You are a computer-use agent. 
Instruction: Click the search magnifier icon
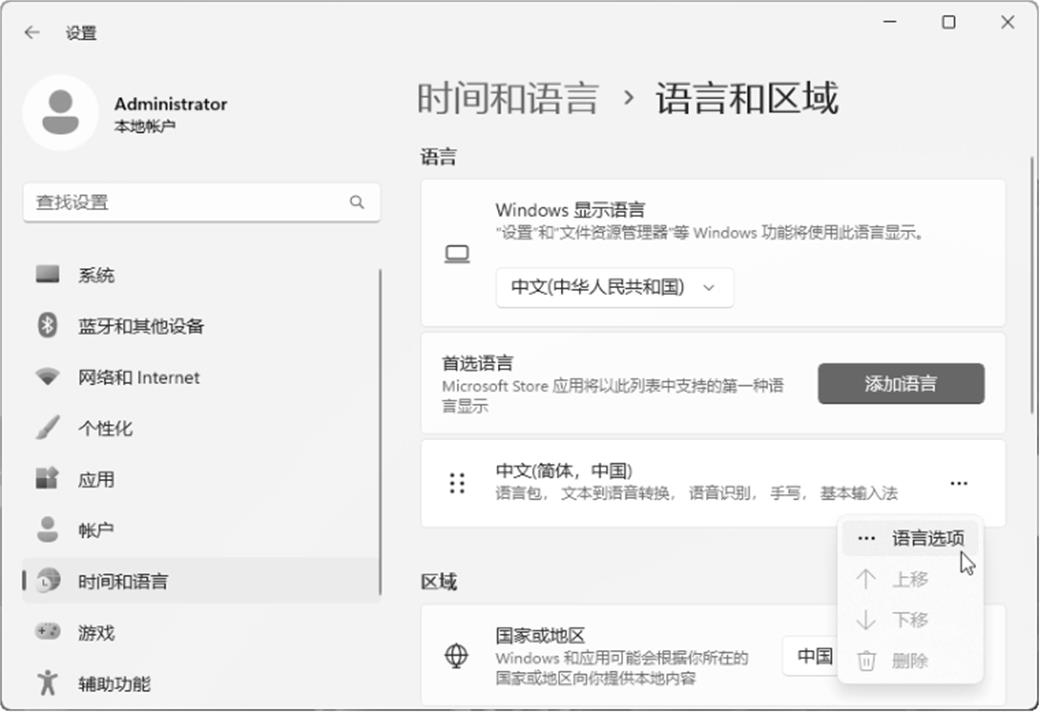click(357, 202)
